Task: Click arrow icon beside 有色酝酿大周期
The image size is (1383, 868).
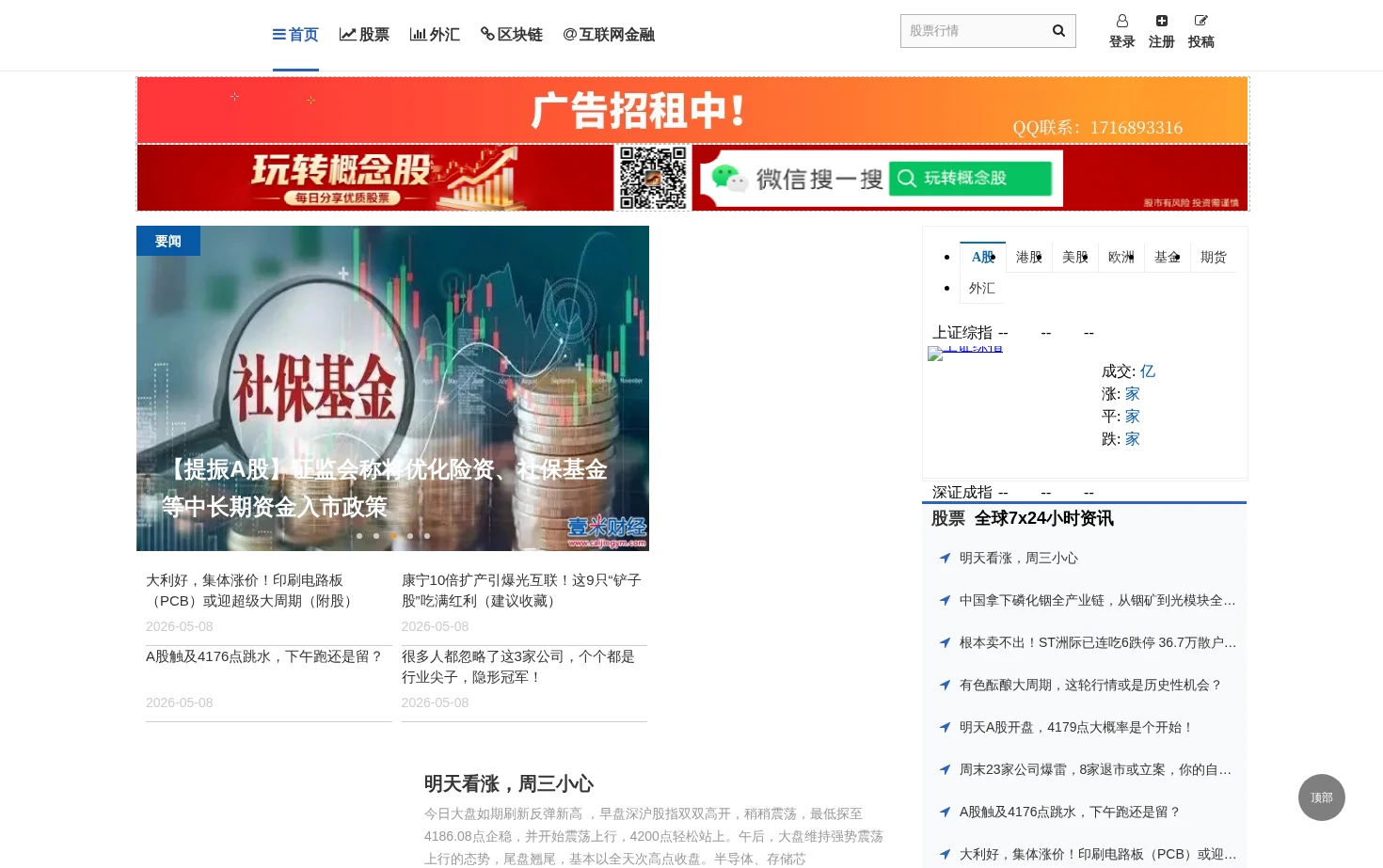Action: [x=945, y=685]
